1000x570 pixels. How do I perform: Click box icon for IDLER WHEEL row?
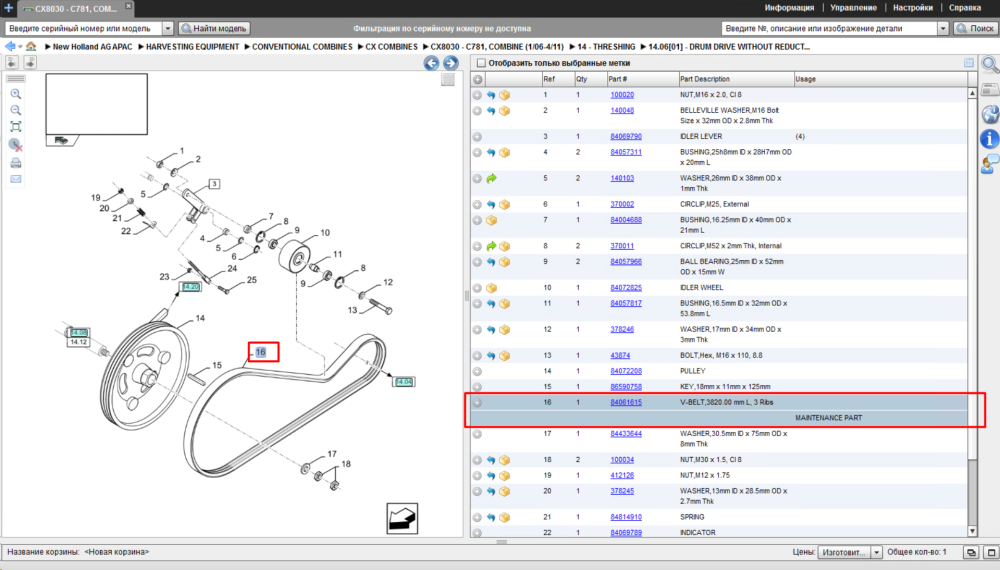pos(491,288)
